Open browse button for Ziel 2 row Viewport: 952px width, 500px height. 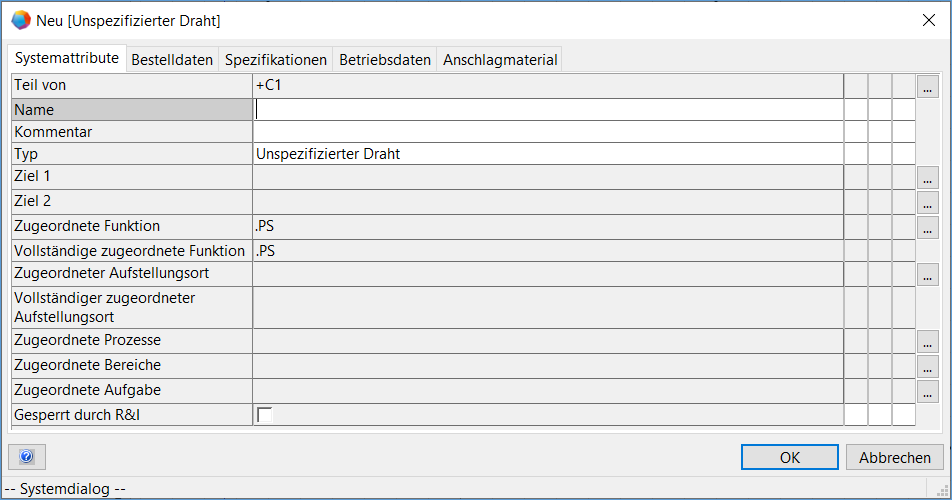tap(928, 202)
